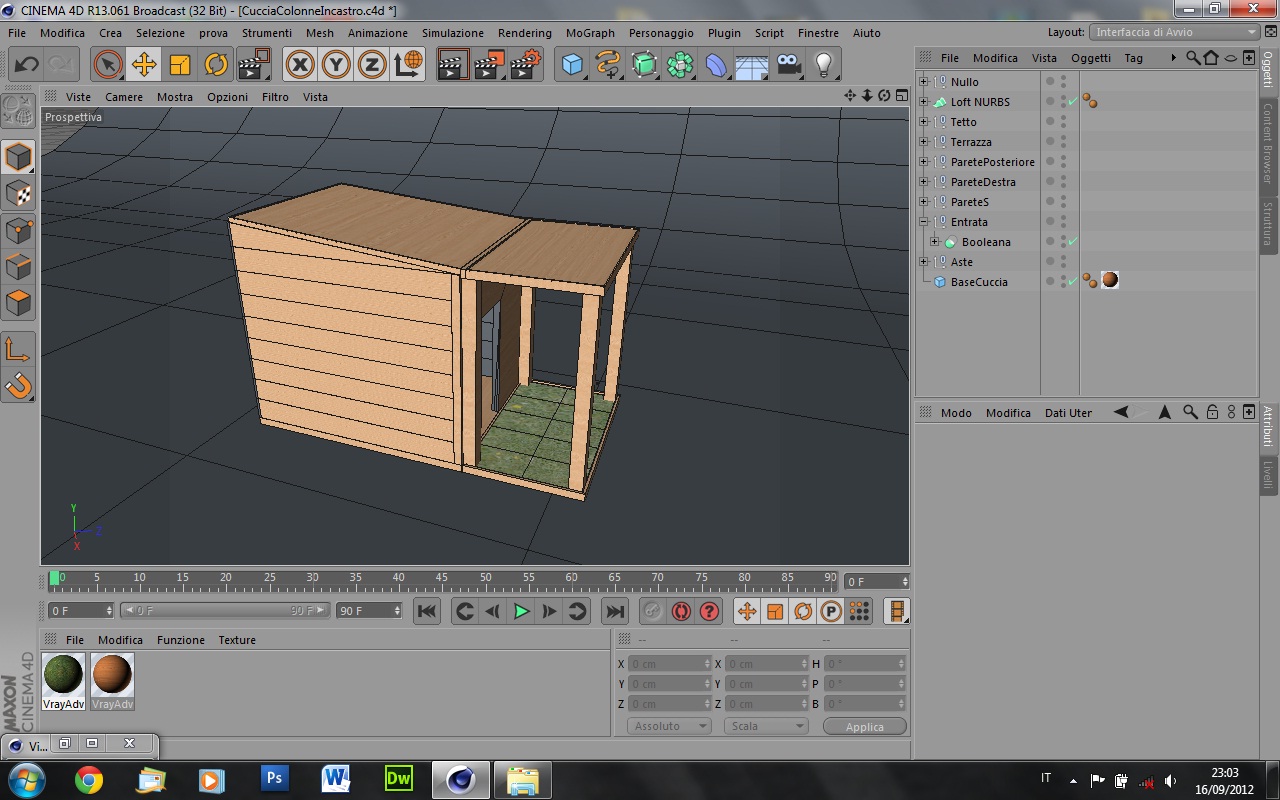Image resolution: width=1280 pixels, height=800 pixels.
Task: Add a Camera object from the toolbar
Action: coord(789,65)
